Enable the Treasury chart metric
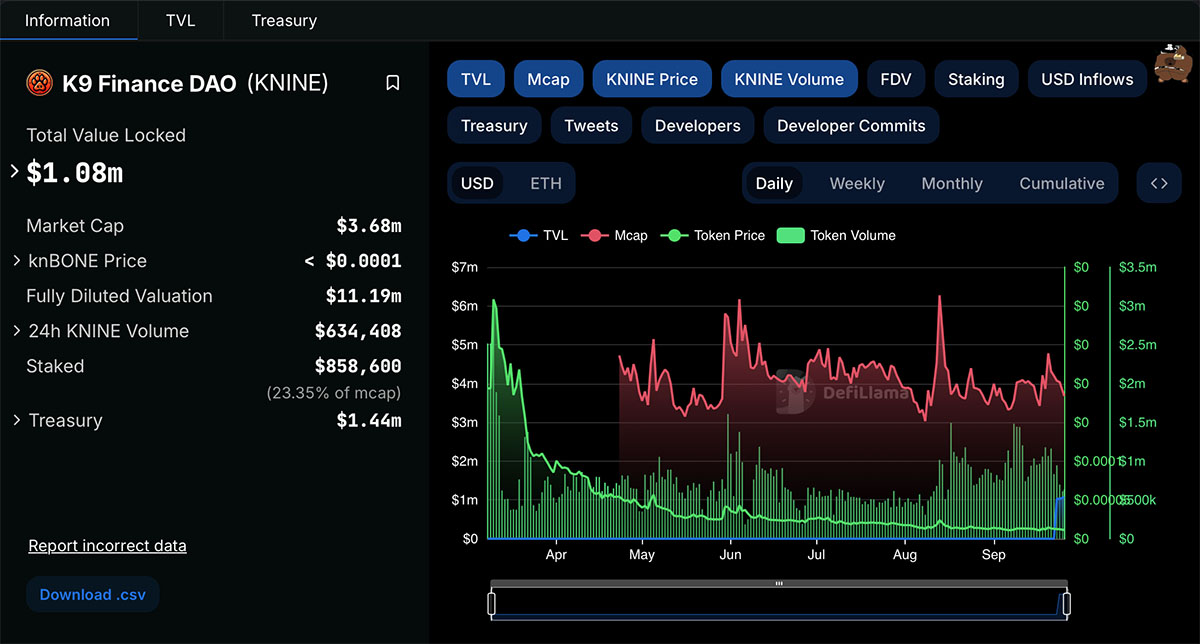The width and height of the screenshot is (1200, 644). tap(494, 126)
